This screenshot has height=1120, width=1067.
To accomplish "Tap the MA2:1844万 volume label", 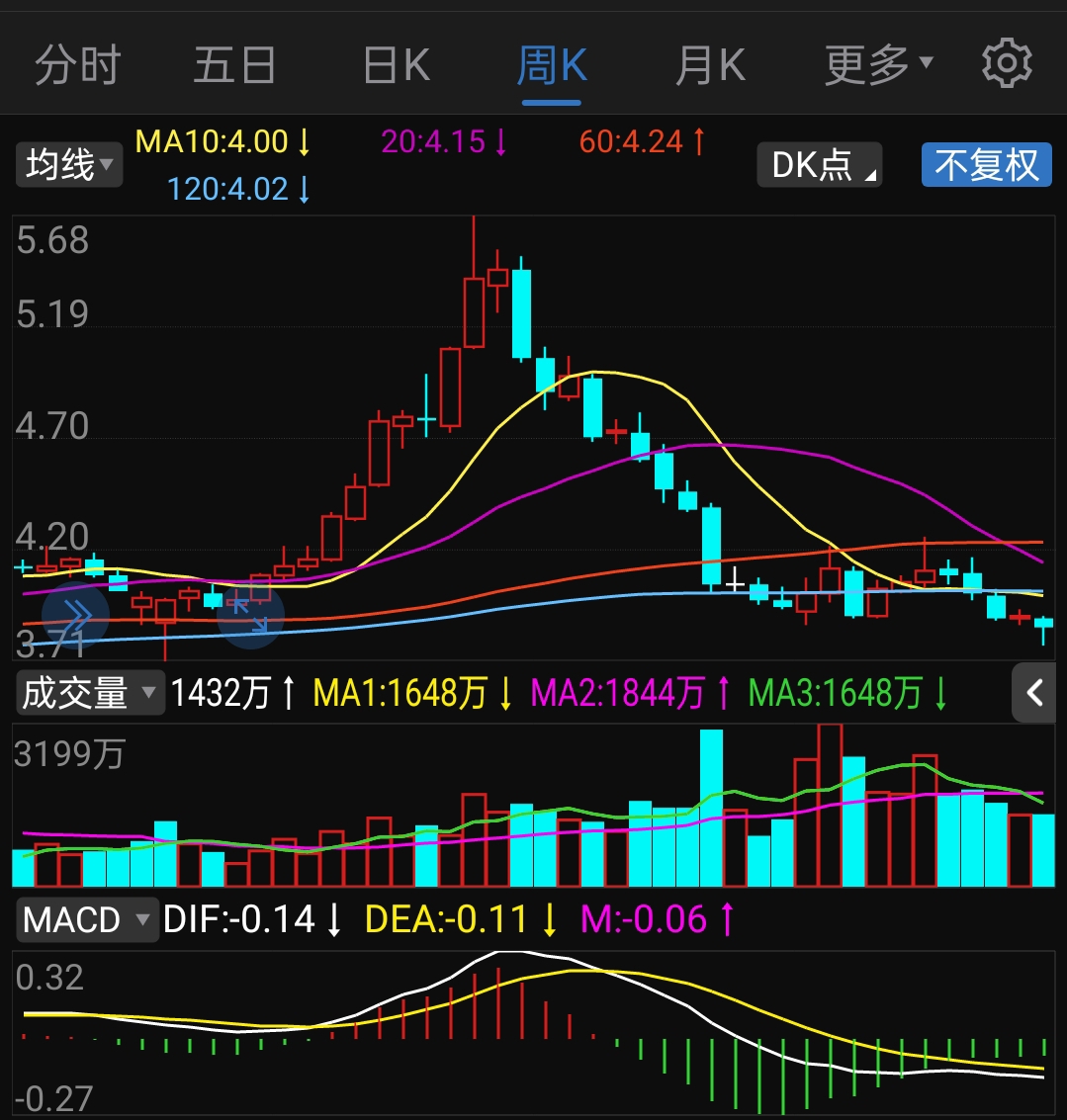I will (630, 693).
